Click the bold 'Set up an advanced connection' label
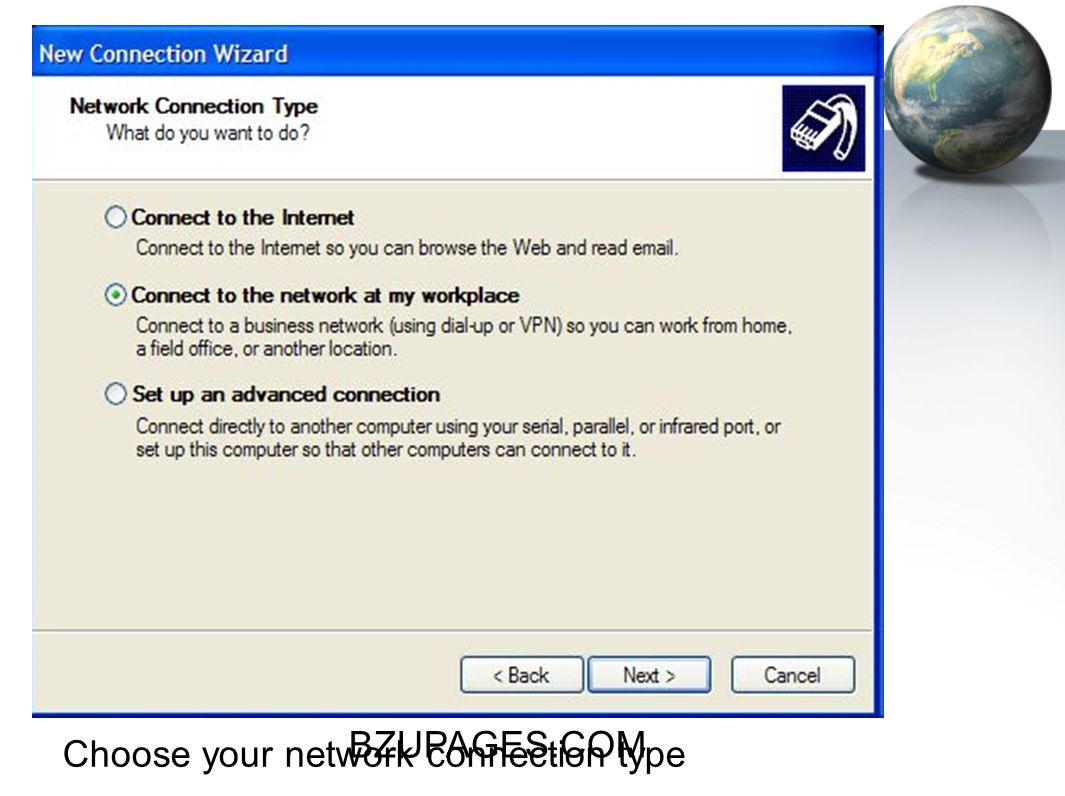 click(x=286, y=394)
